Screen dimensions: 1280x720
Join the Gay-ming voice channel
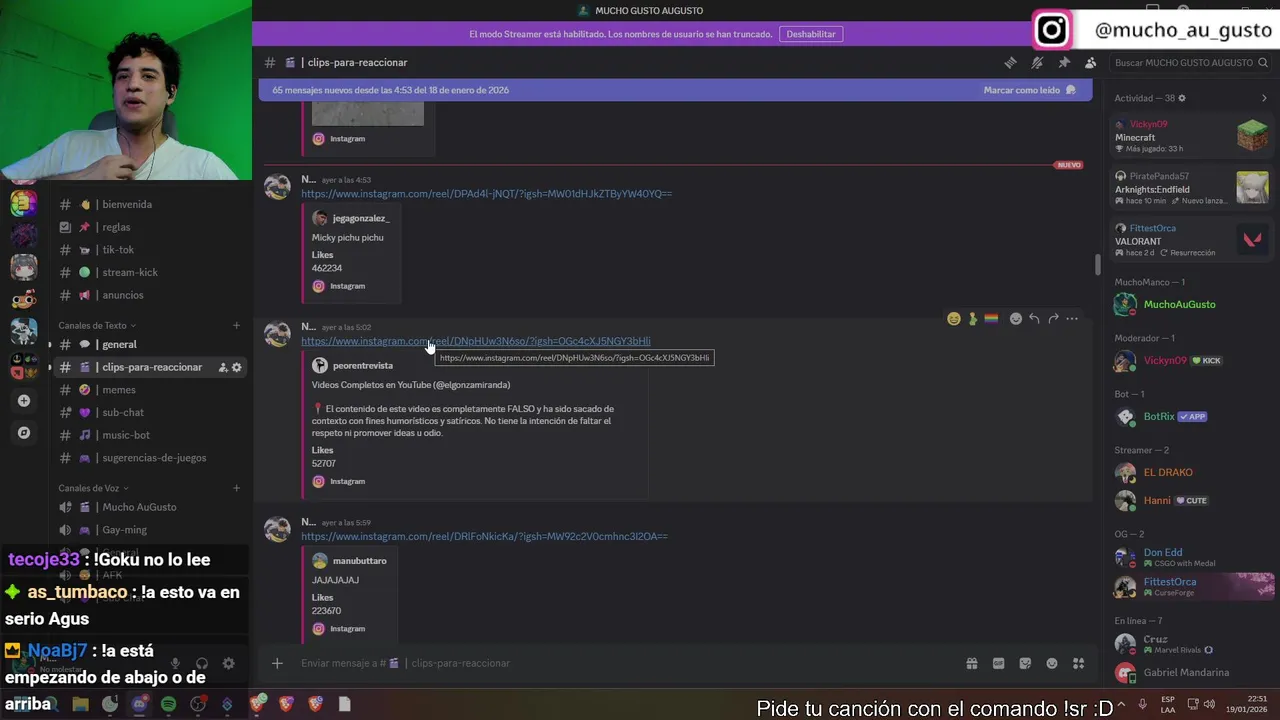(x=124, y=530)
